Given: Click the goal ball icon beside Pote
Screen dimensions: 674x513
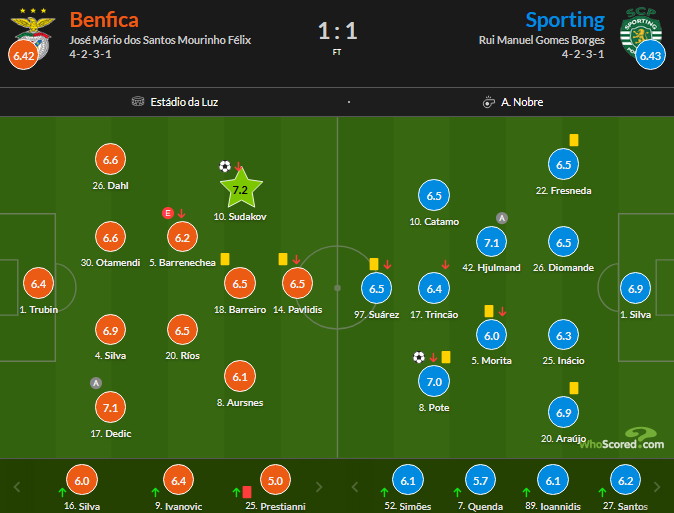Looking at the screenshot, I should (419, 357).
